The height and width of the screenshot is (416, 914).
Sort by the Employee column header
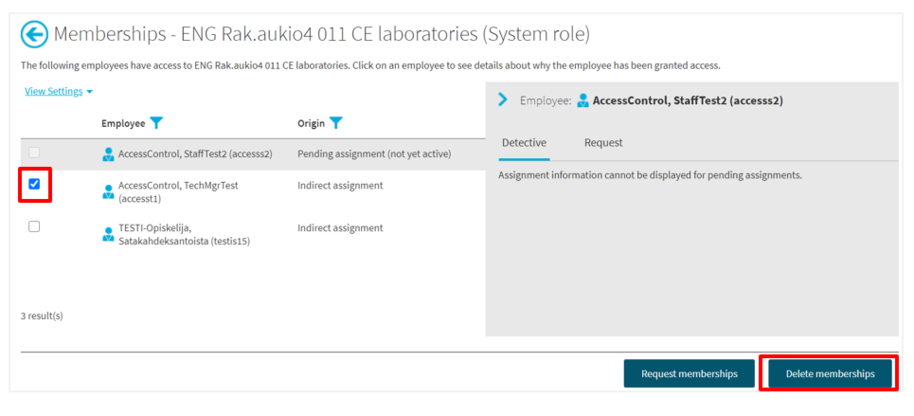pyautogui.click(x=122, y=124)
